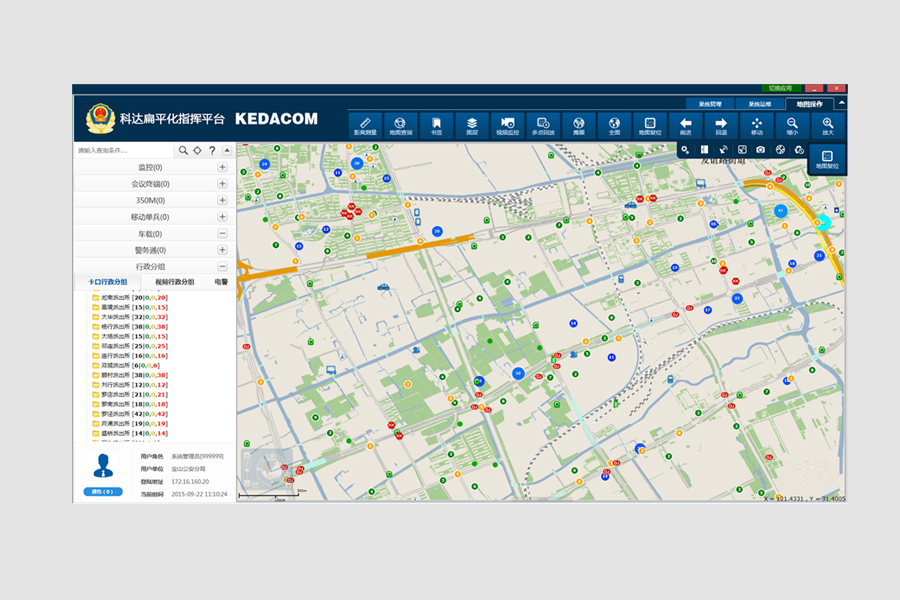
Task: Select 罗店派出所 folder [21|0,0,21]
Action: [x=130, y=394]
